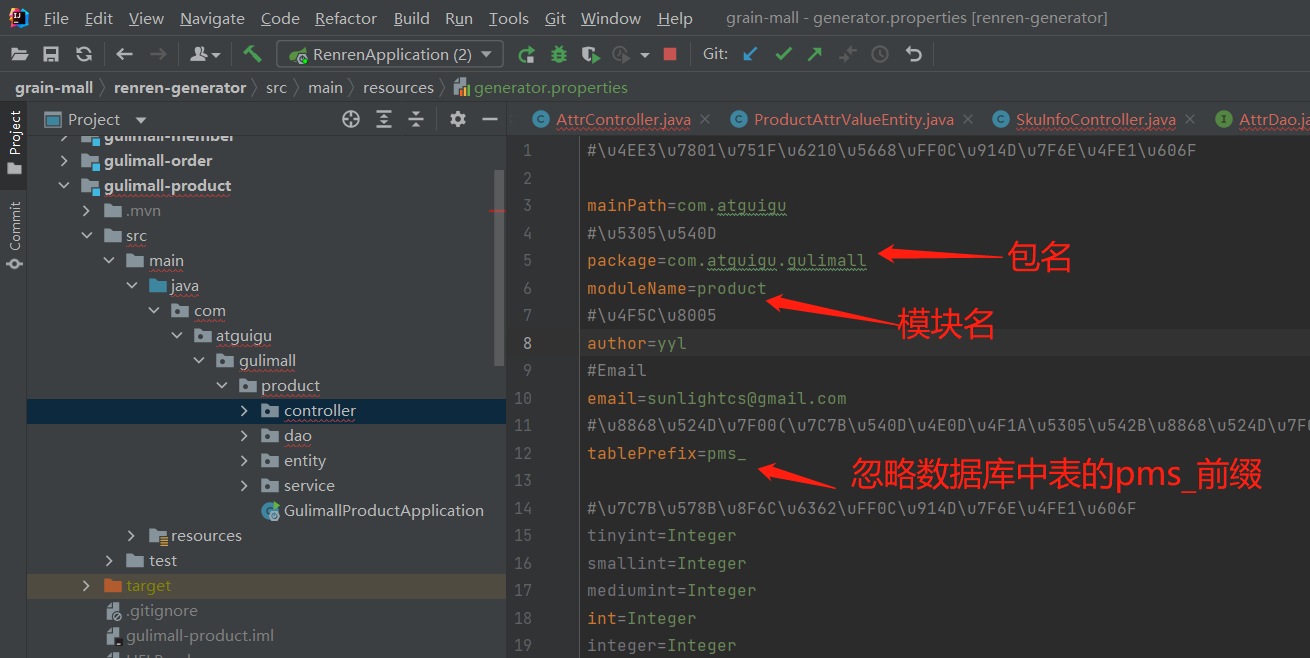Open the dropdown arrow beside the profiler icon
The height and width of the screenshot is (658, 1310).
coord(645,55)
